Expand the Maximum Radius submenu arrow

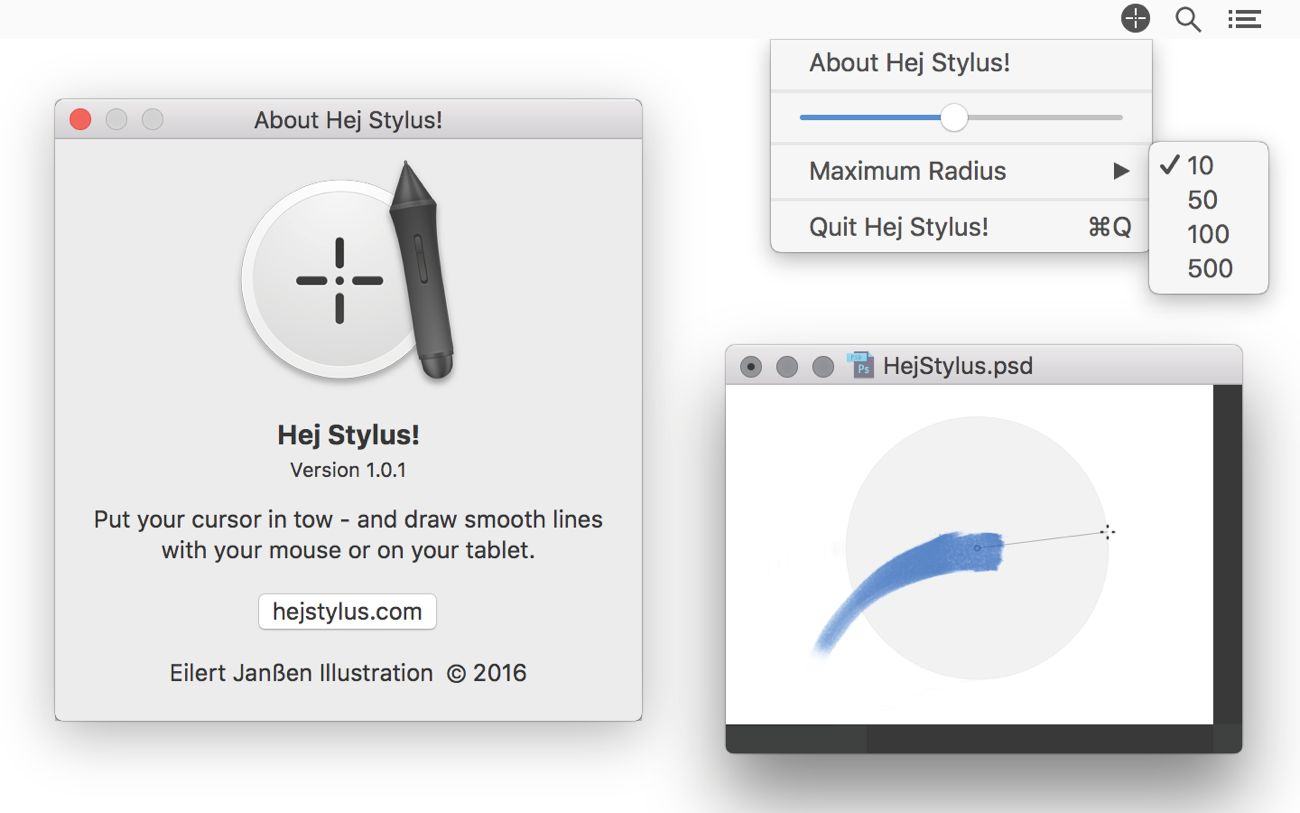pyautogui.click(x=1121, y=171)
